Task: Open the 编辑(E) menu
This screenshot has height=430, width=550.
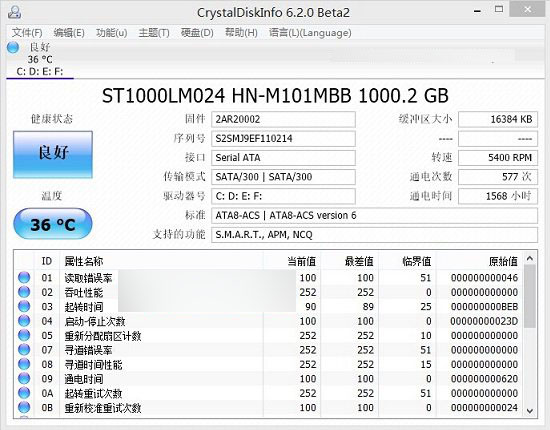Action: tap(69, 33)
